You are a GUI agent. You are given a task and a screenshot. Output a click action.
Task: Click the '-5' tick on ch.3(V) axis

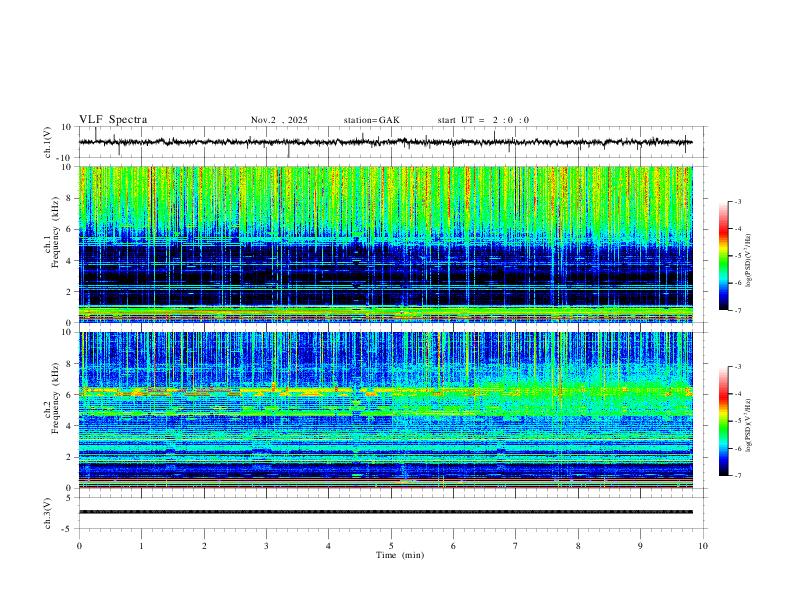coord(68,529)
